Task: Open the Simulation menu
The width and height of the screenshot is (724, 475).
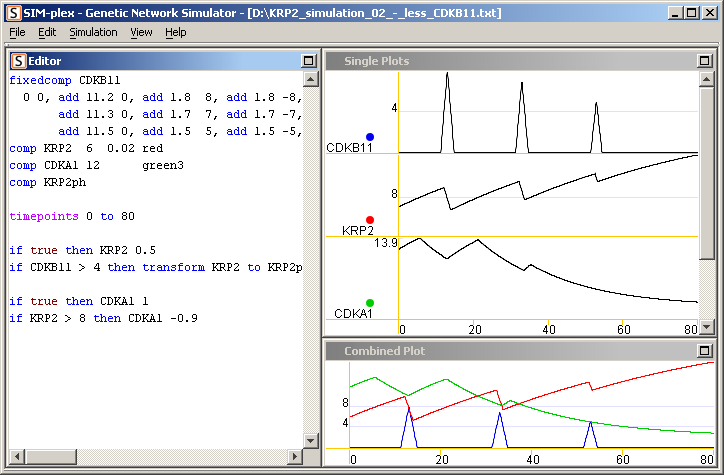Action: pyautogui.click(x=93, y=32)
